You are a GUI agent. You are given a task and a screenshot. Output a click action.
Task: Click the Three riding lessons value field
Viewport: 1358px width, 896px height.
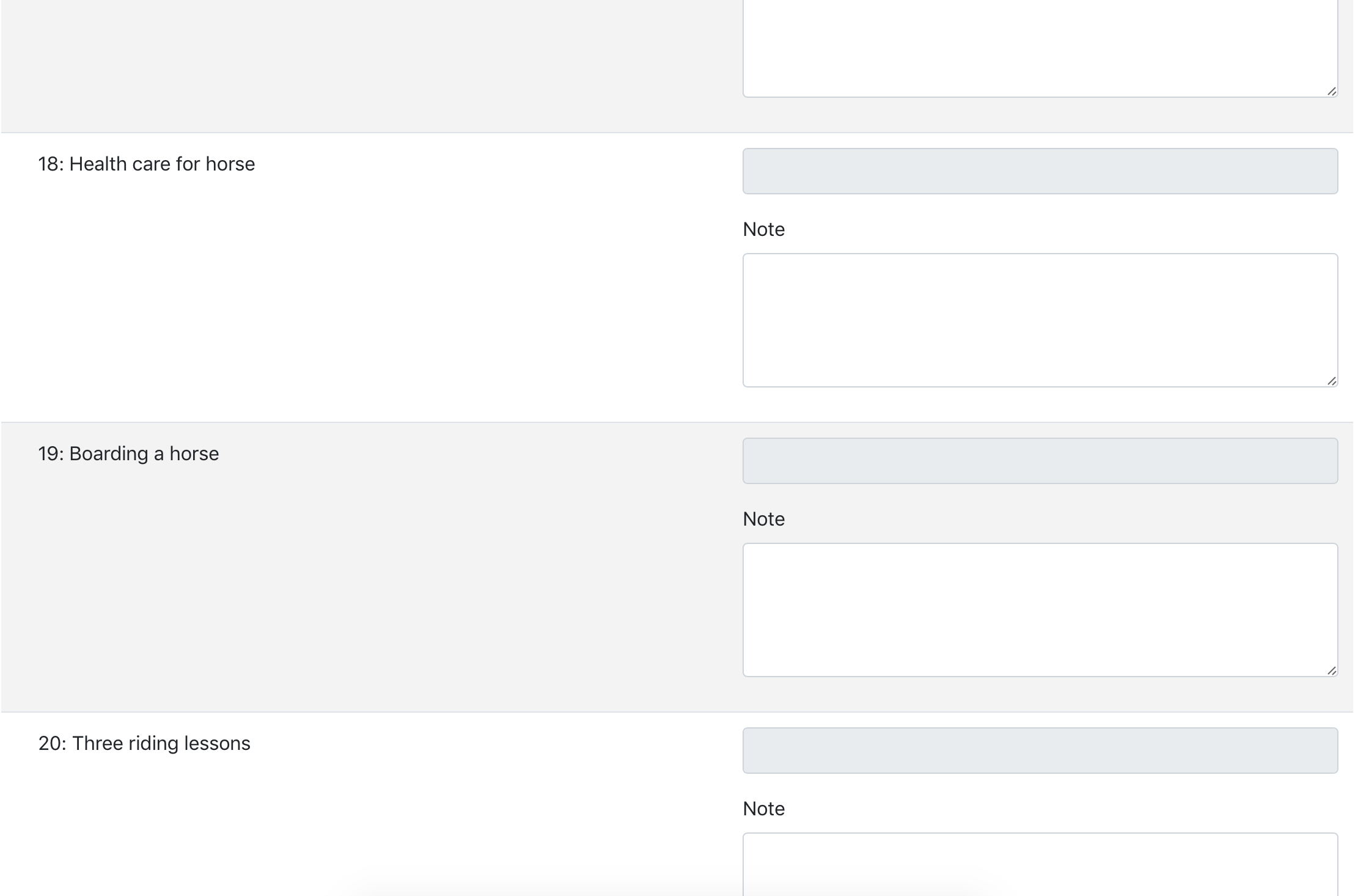[1040, 751]
